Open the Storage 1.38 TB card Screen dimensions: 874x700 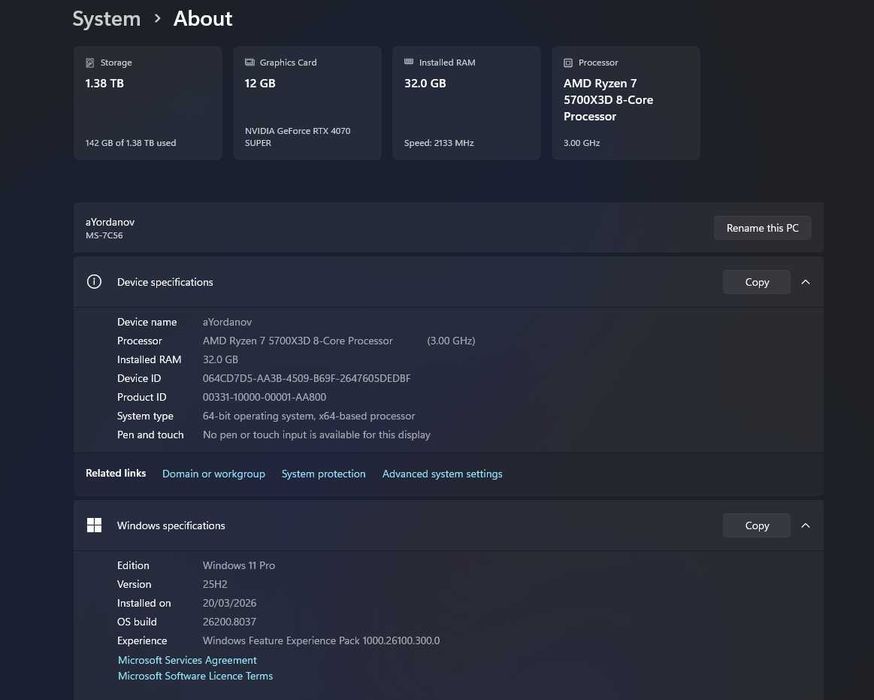[x=148, y=103]
